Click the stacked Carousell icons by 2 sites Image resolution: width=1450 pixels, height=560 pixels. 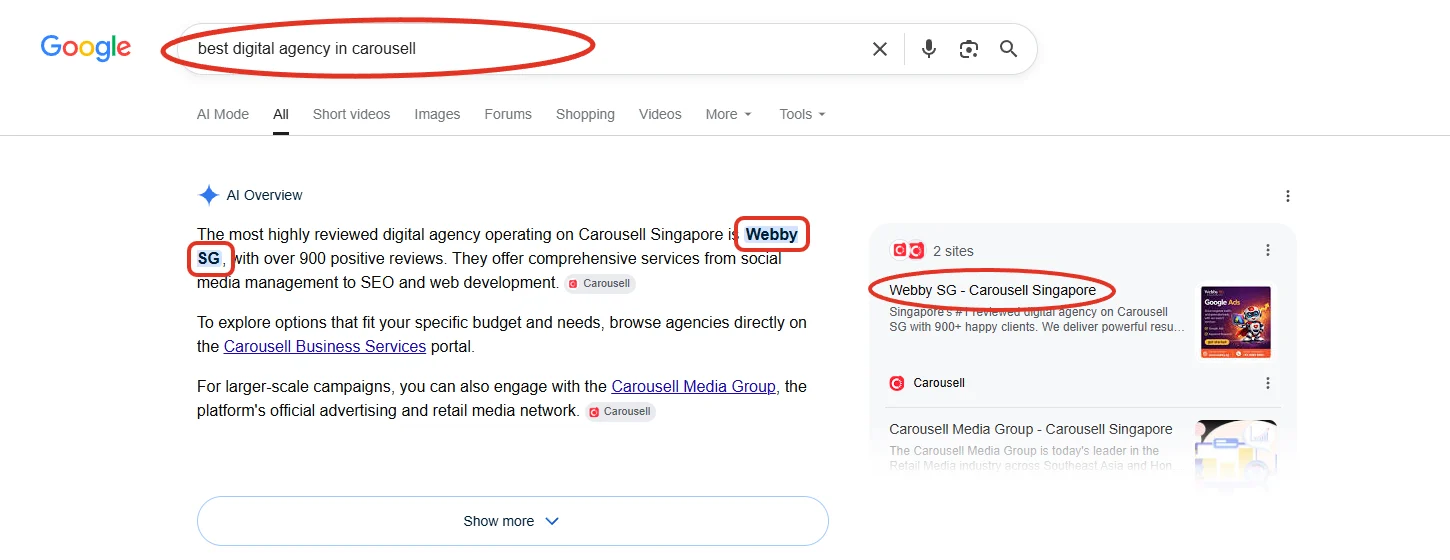tap(908, 250)
